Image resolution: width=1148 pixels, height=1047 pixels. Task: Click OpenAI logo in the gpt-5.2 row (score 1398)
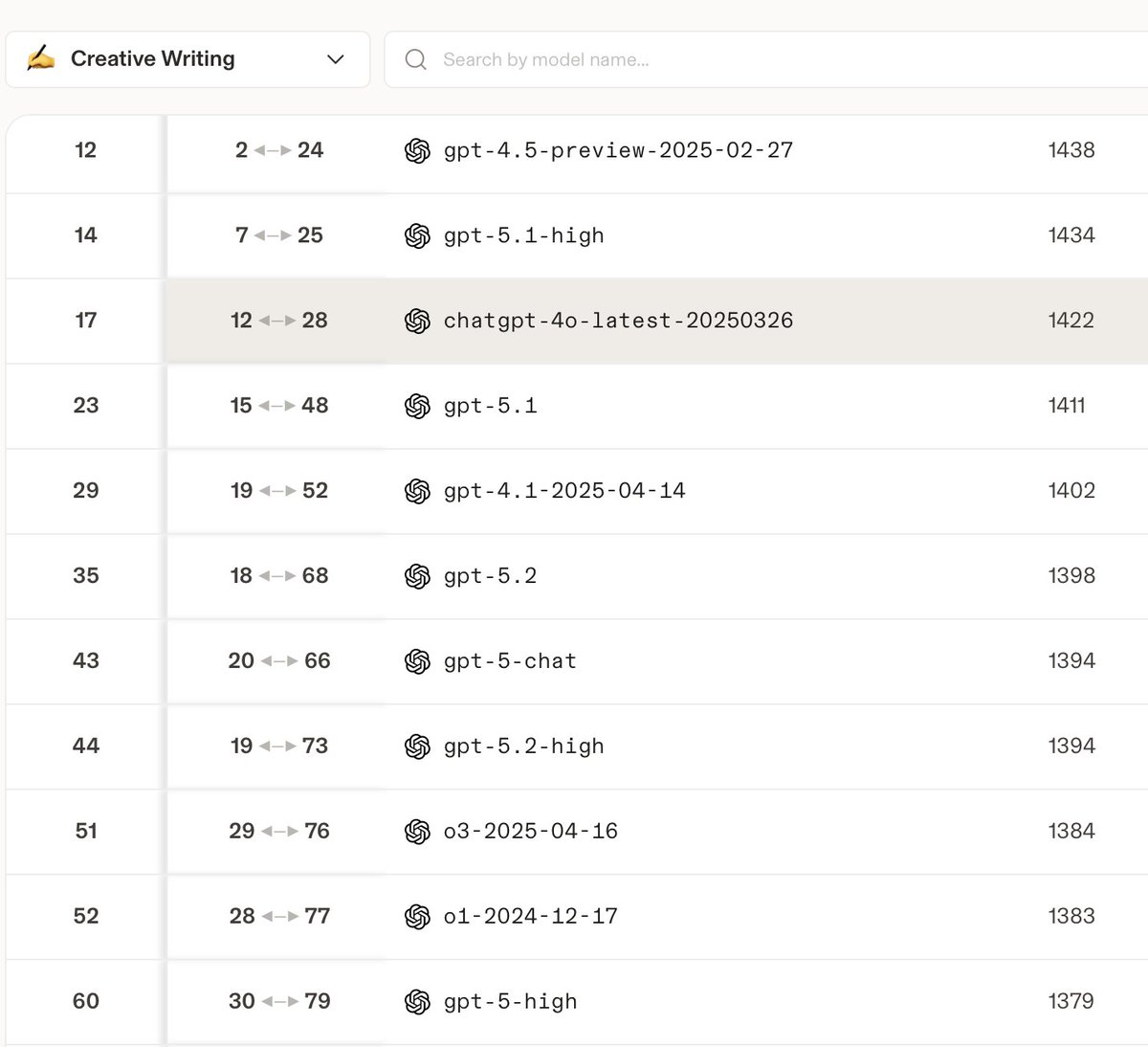click(417, 576)
